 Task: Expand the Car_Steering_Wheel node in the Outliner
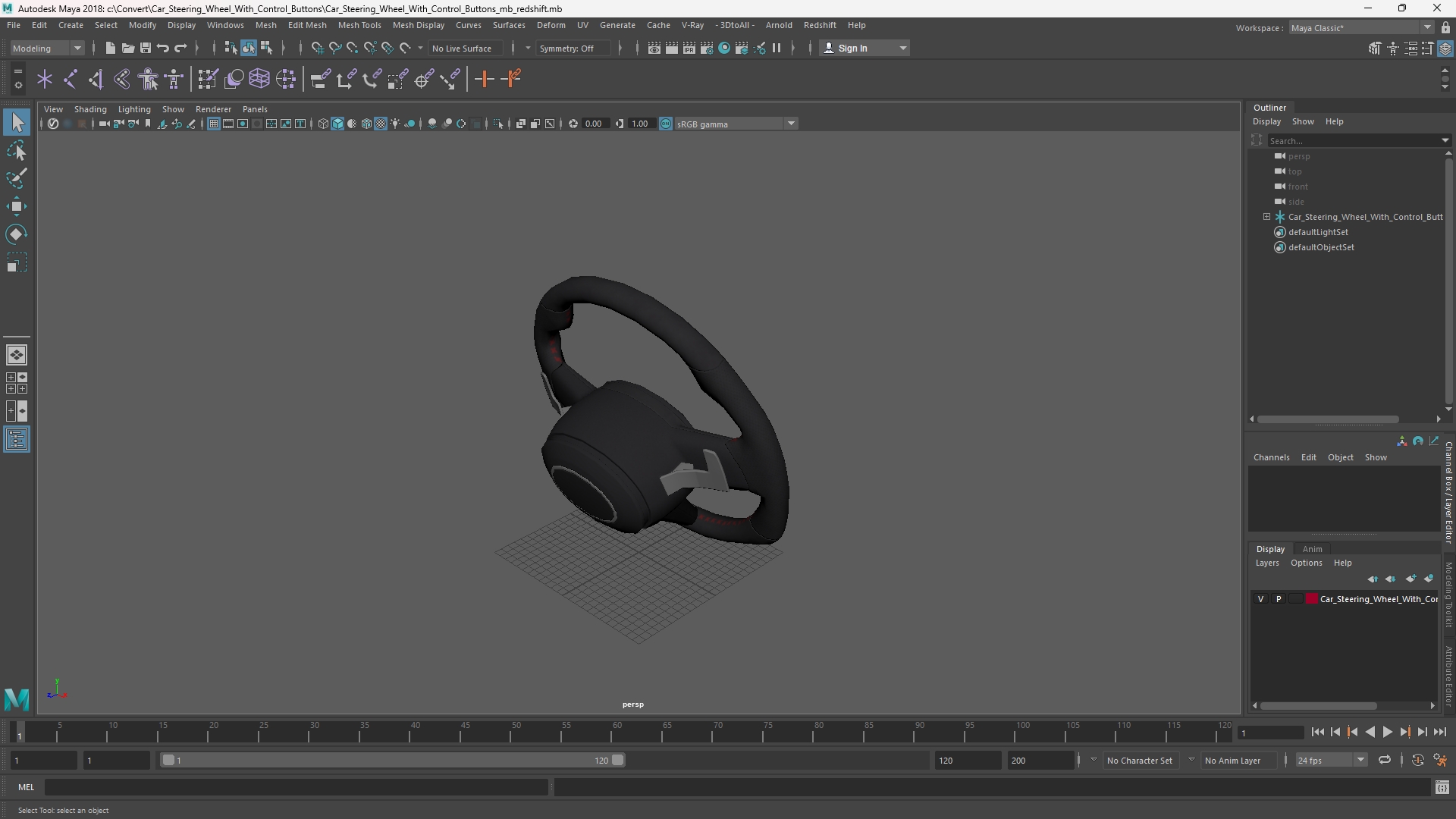pos(1266,217)
